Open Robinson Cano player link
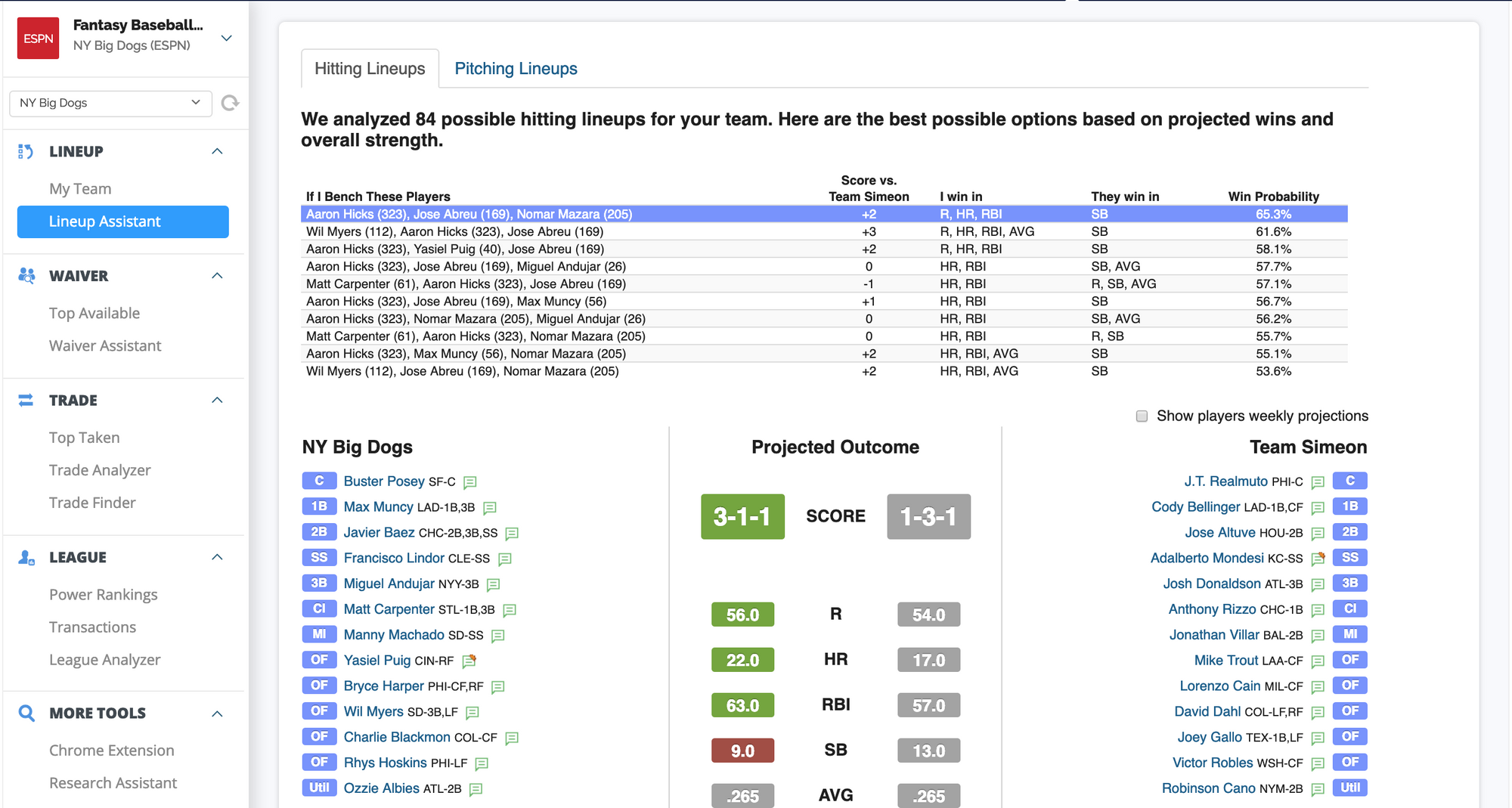Screen dimensions: 1512x808 (1209, 788)
